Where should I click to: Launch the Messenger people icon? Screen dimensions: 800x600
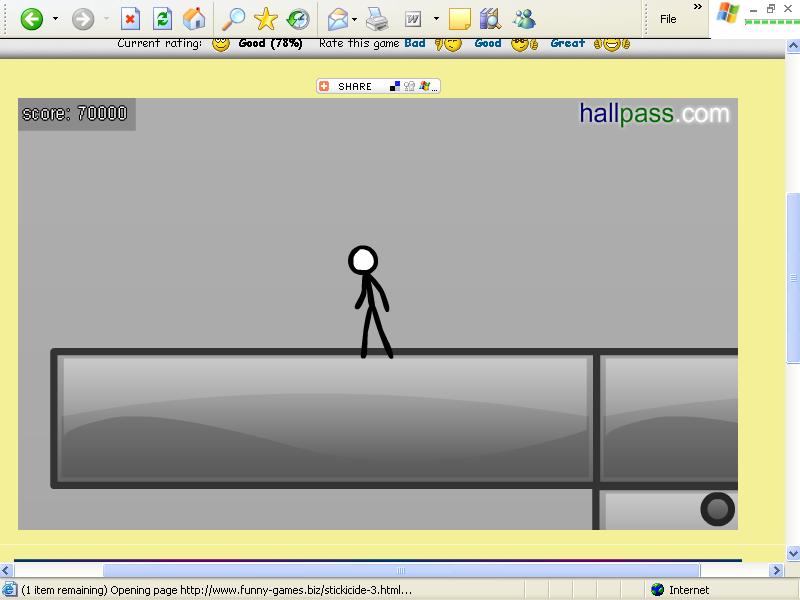524,19
